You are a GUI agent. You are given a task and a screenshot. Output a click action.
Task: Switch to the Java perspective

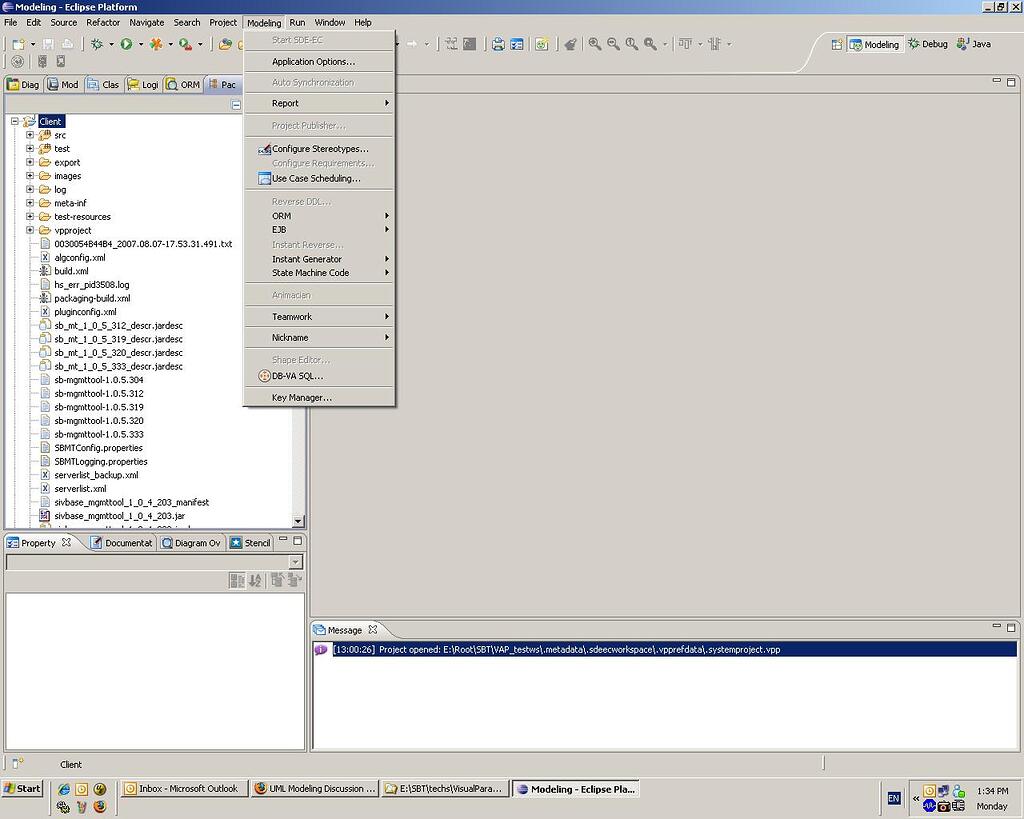[x=973, y=44]
